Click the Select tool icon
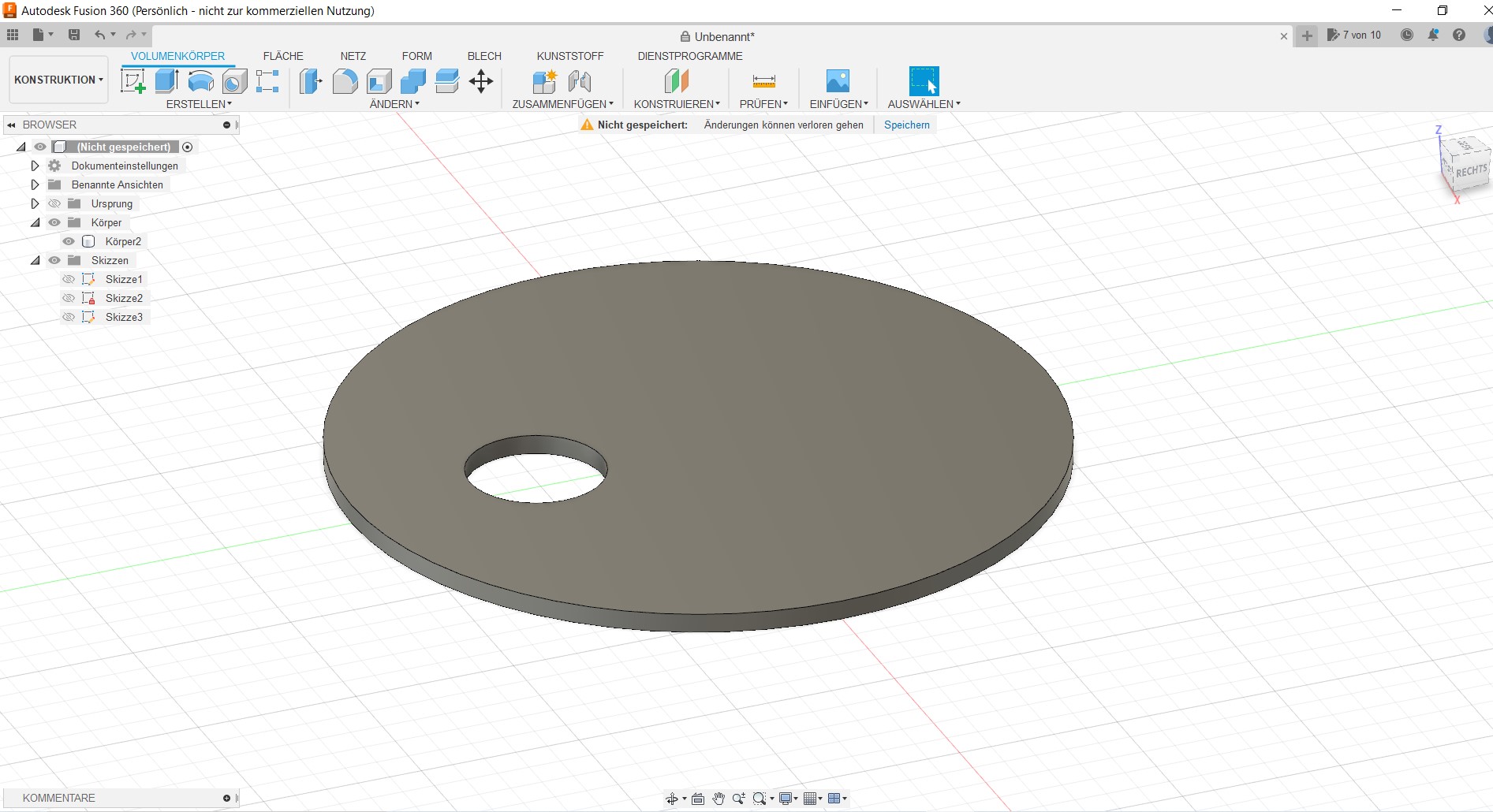The width and height of the screenshot is (1493, 812). pyautogui.click(x=924, y=81)
